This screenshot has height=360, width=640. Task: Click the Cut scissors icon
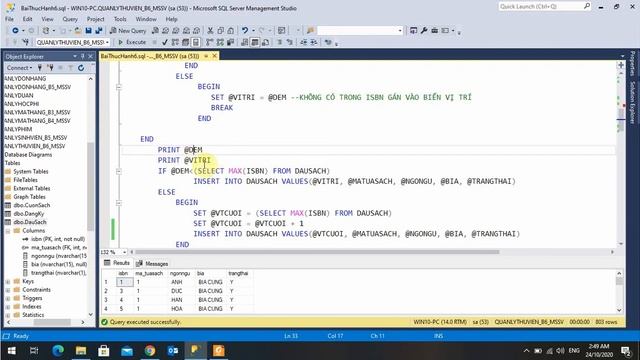(210, 31)
